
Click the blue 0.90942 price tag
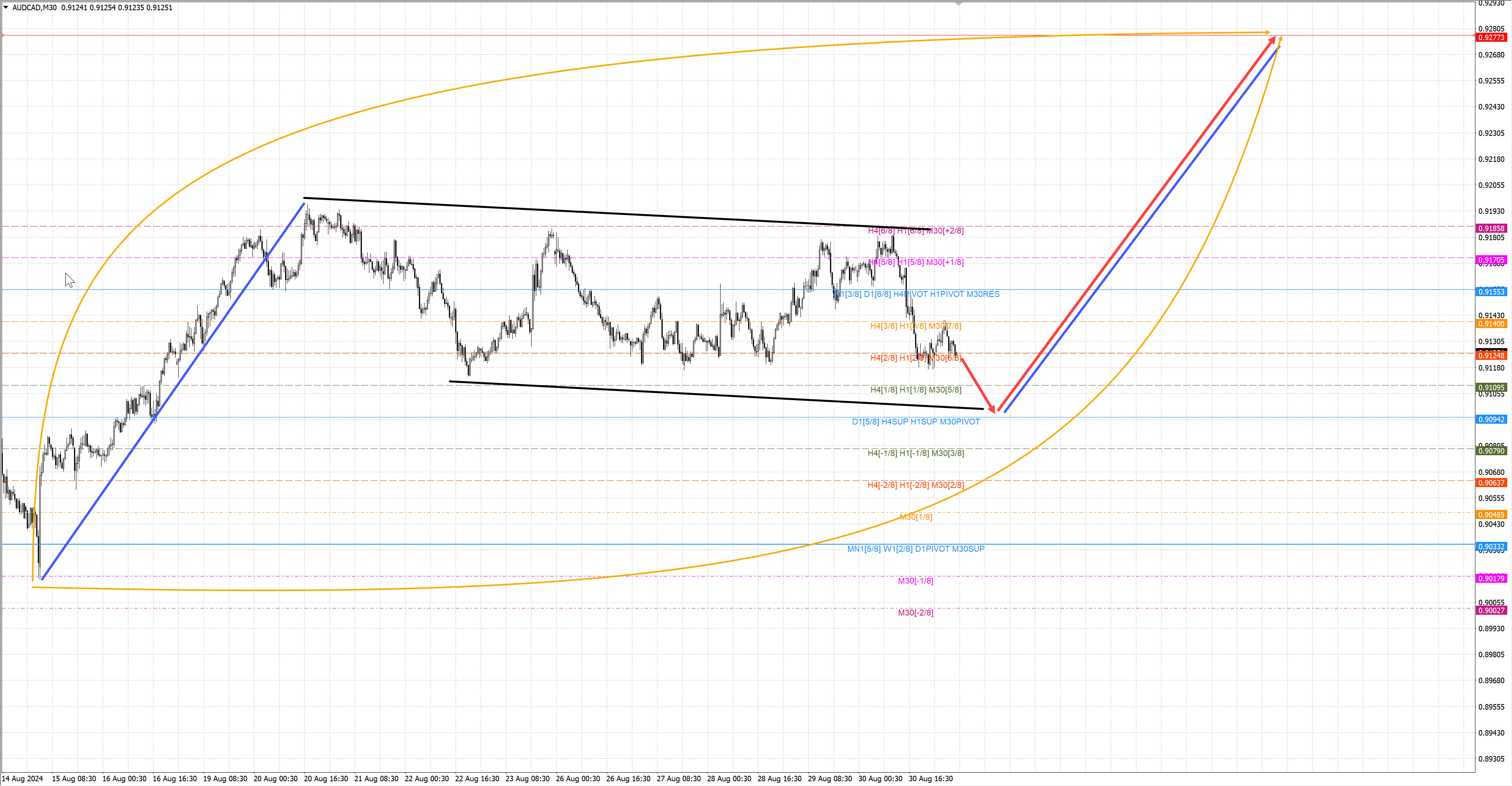click(1491, 419)
